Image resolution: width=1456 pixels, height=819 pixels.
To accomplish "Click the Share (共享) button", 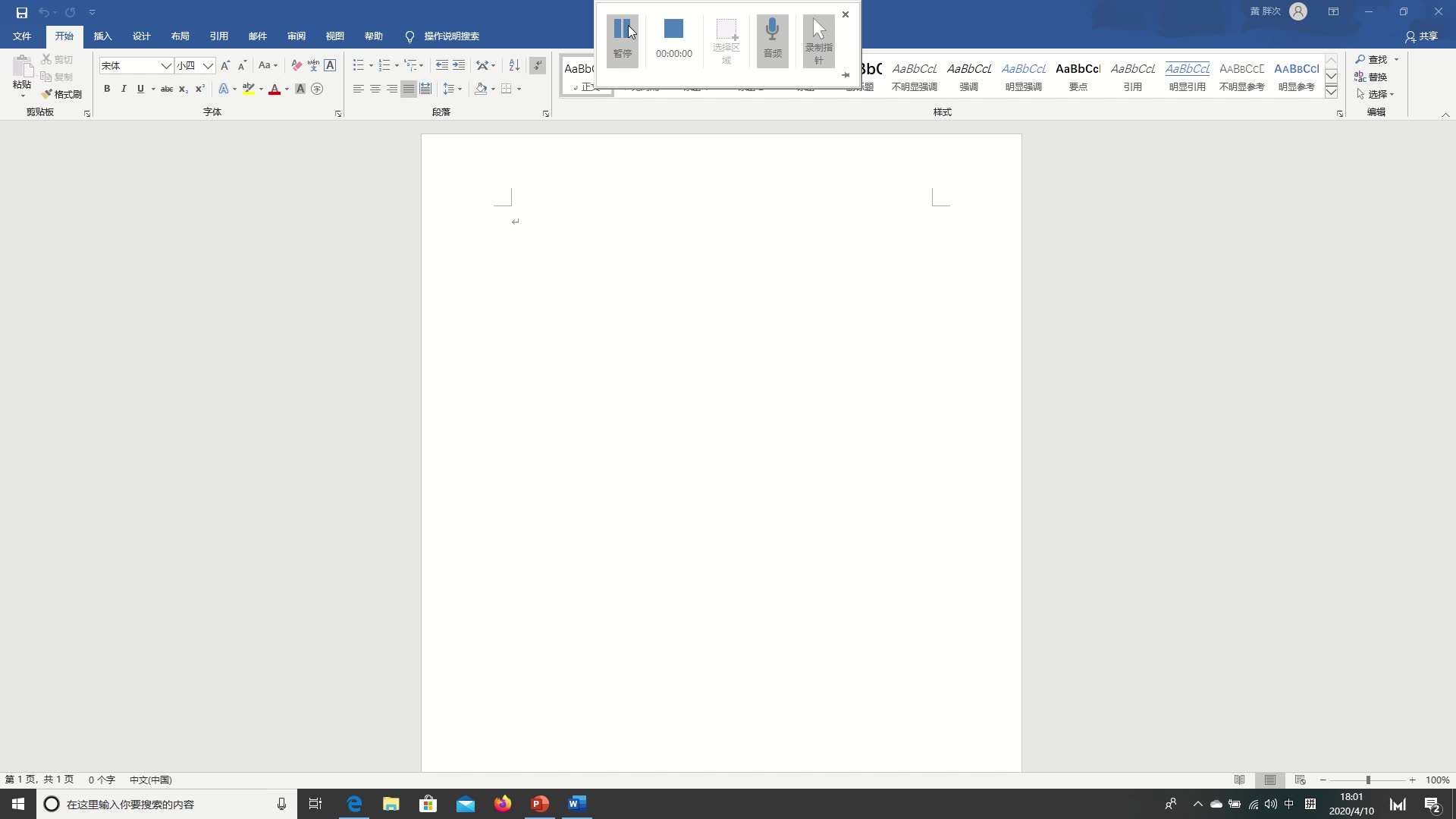I will [1421, 36].
